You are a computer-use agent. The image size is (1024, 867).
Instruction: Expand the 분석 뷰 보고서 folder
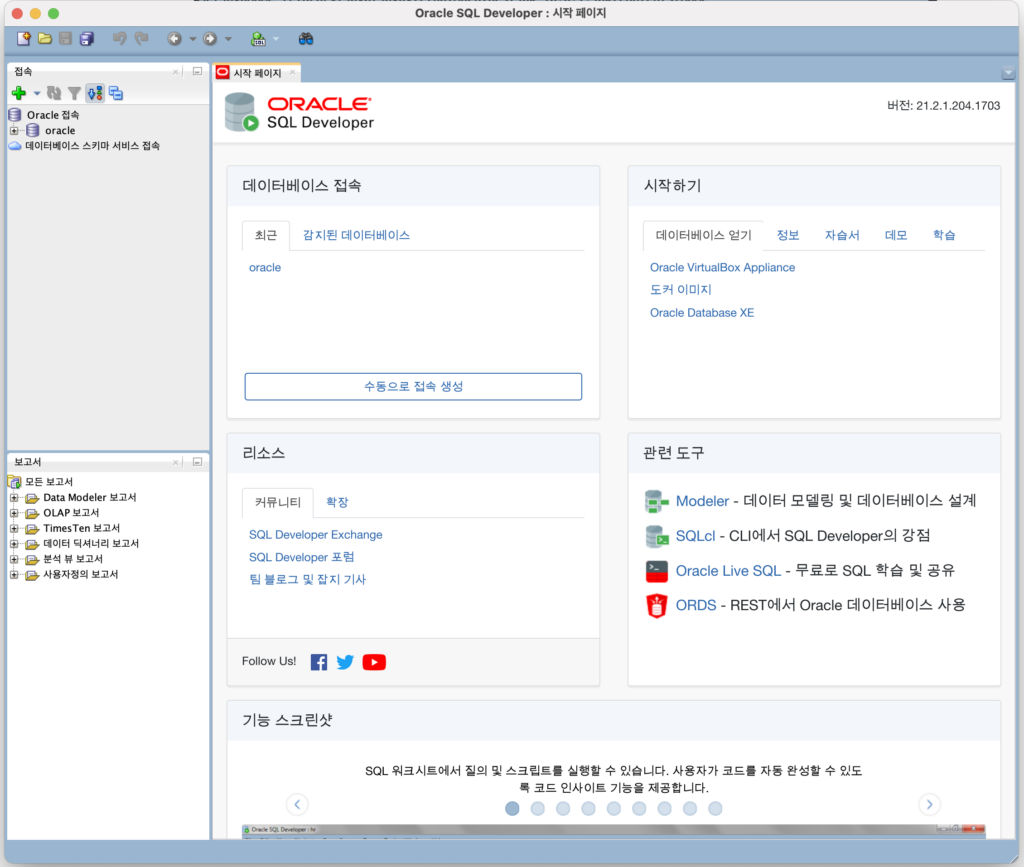pos(14,560)
